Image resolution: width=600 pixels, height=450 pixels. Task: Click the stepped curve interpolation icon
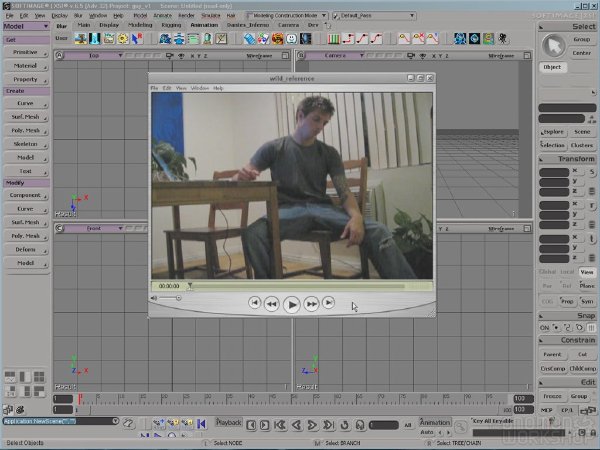(x=348, y=39)
